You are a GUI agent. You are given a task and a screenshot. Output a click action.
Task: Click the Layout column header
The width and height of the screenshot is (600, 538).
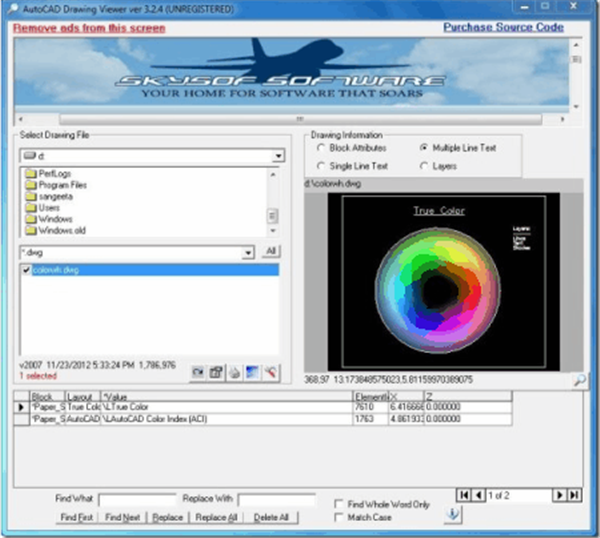coord(83,396)
